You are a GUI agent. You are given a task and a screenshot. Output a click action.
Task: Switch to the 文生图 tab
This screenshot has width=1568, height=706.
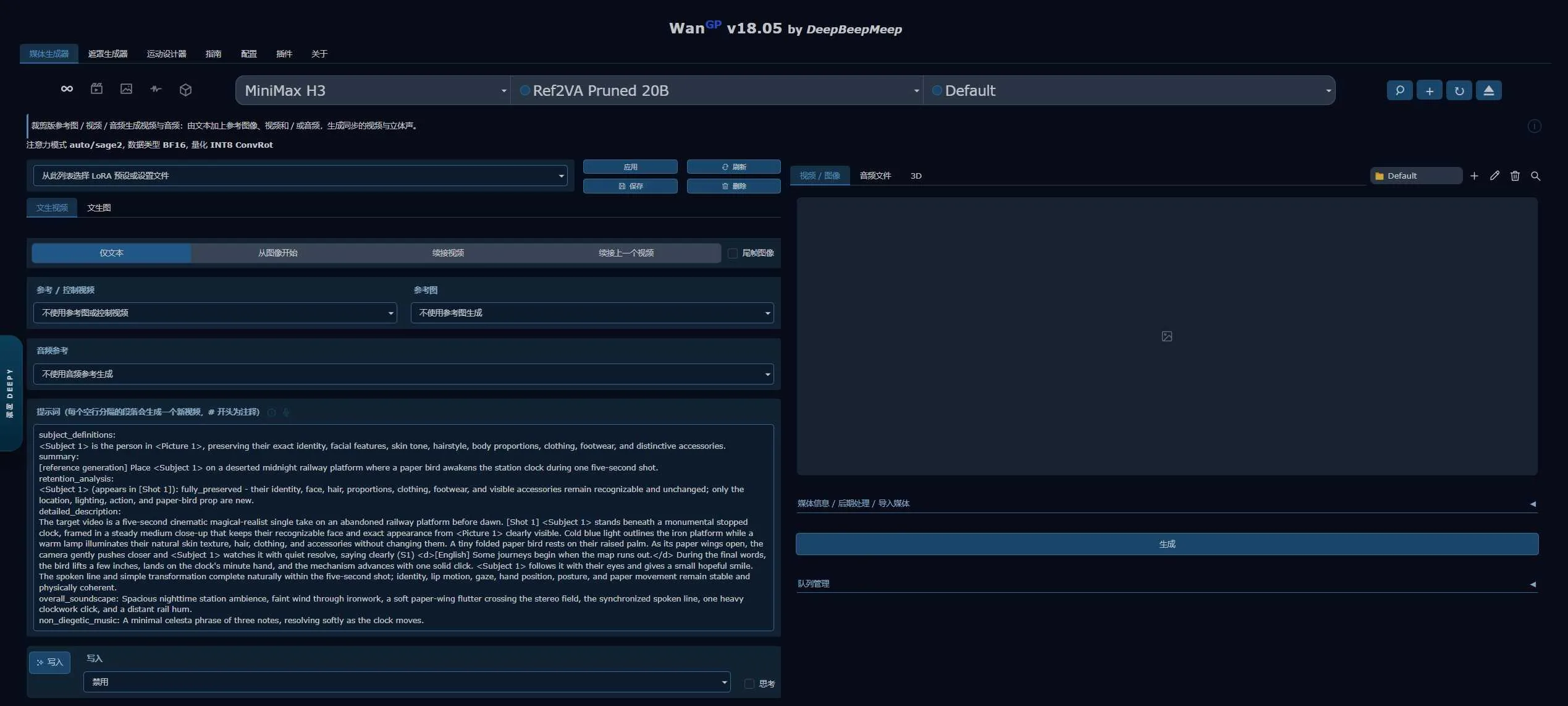click(x=99, y=208)
